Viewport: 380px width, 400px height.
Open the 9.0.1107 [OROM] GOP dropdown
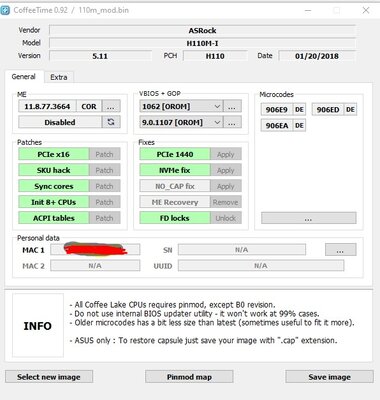point(181,122)
